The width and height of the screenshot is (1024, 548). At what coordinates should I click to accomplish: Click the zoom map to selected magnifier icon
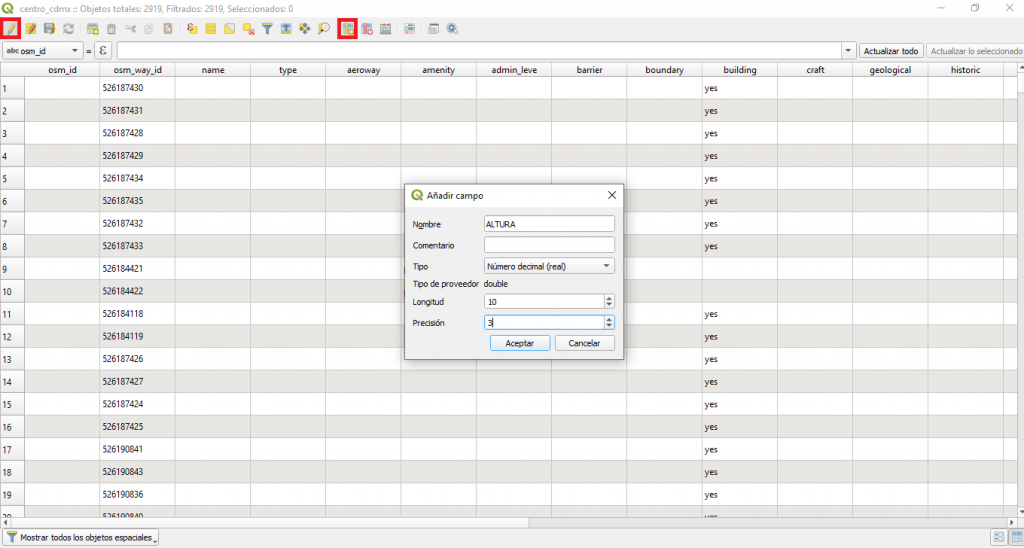click(324, 29)
